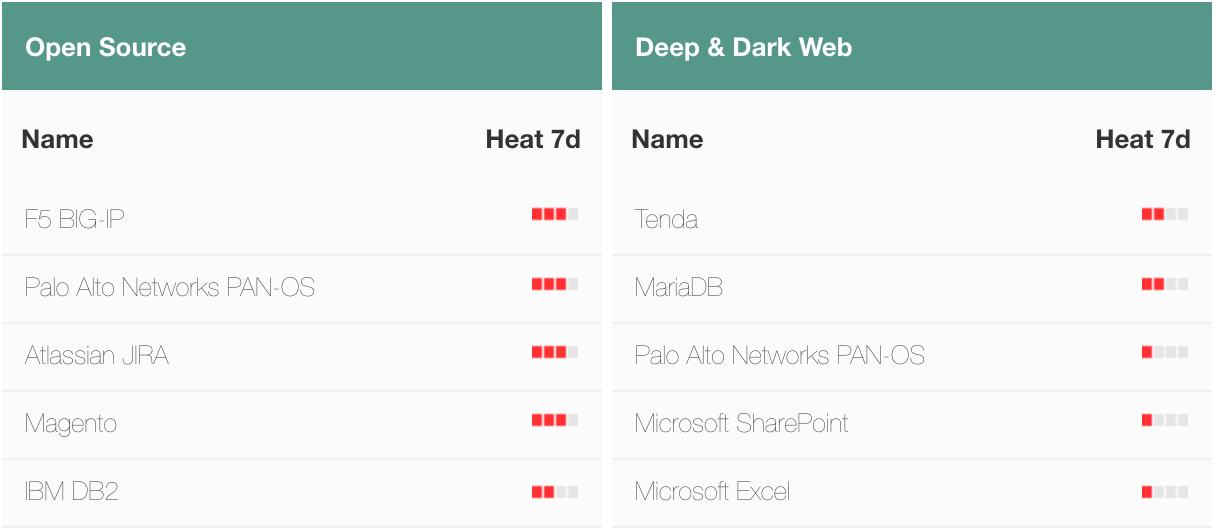Open the Magento entry

(x=71, y=424)
